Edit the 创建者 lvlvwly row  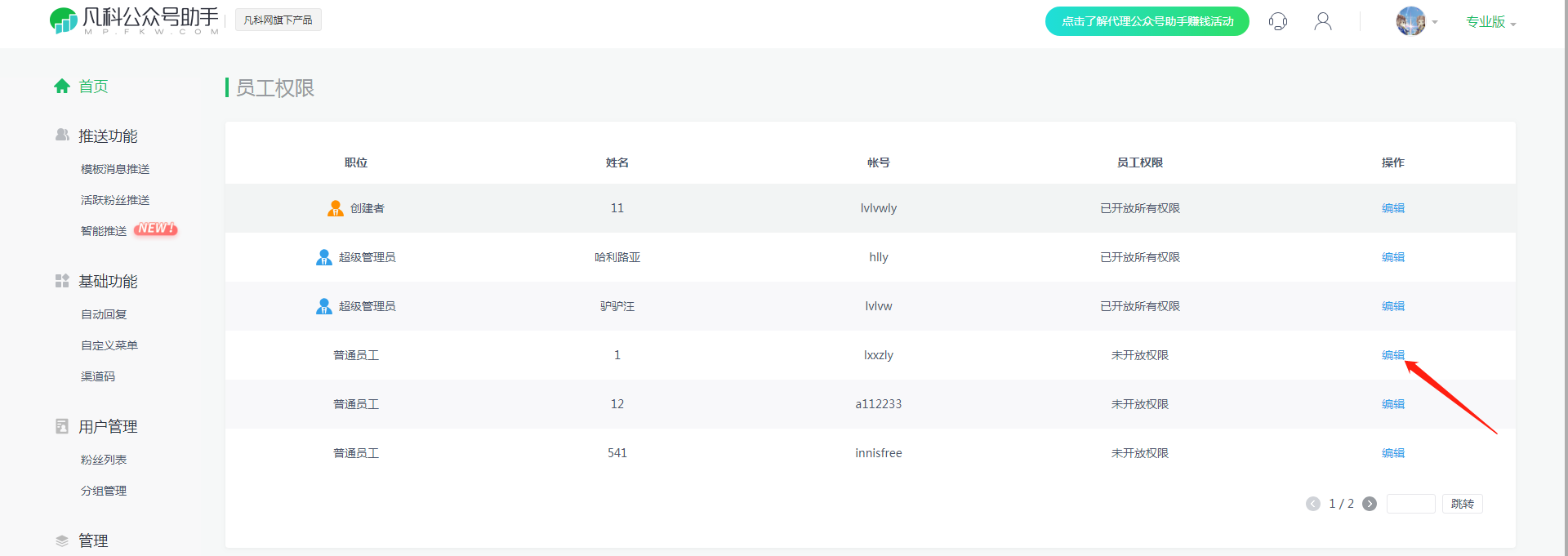[1393, 208]
